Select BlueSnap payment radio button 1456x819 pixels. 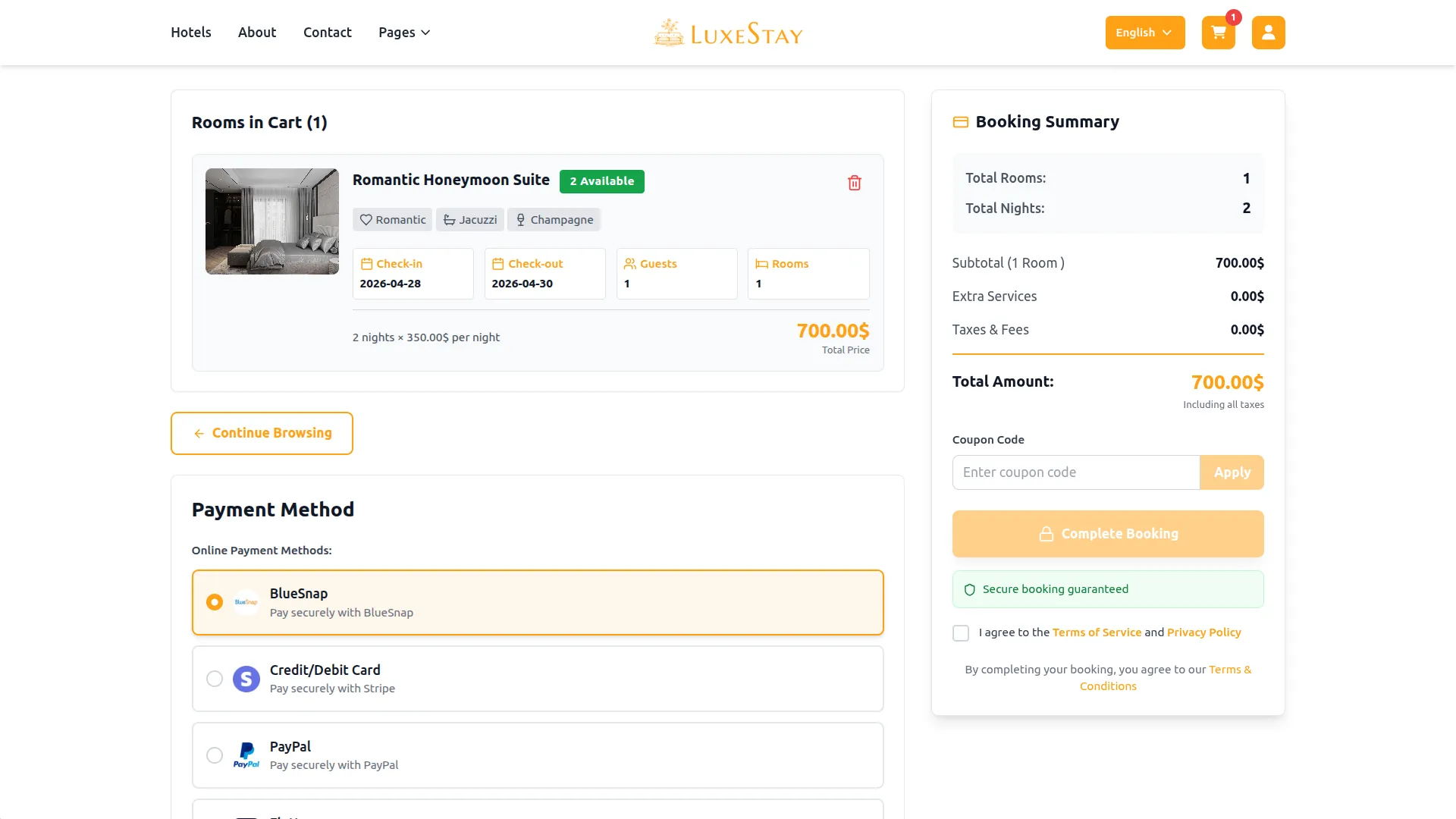click(215, 602)
